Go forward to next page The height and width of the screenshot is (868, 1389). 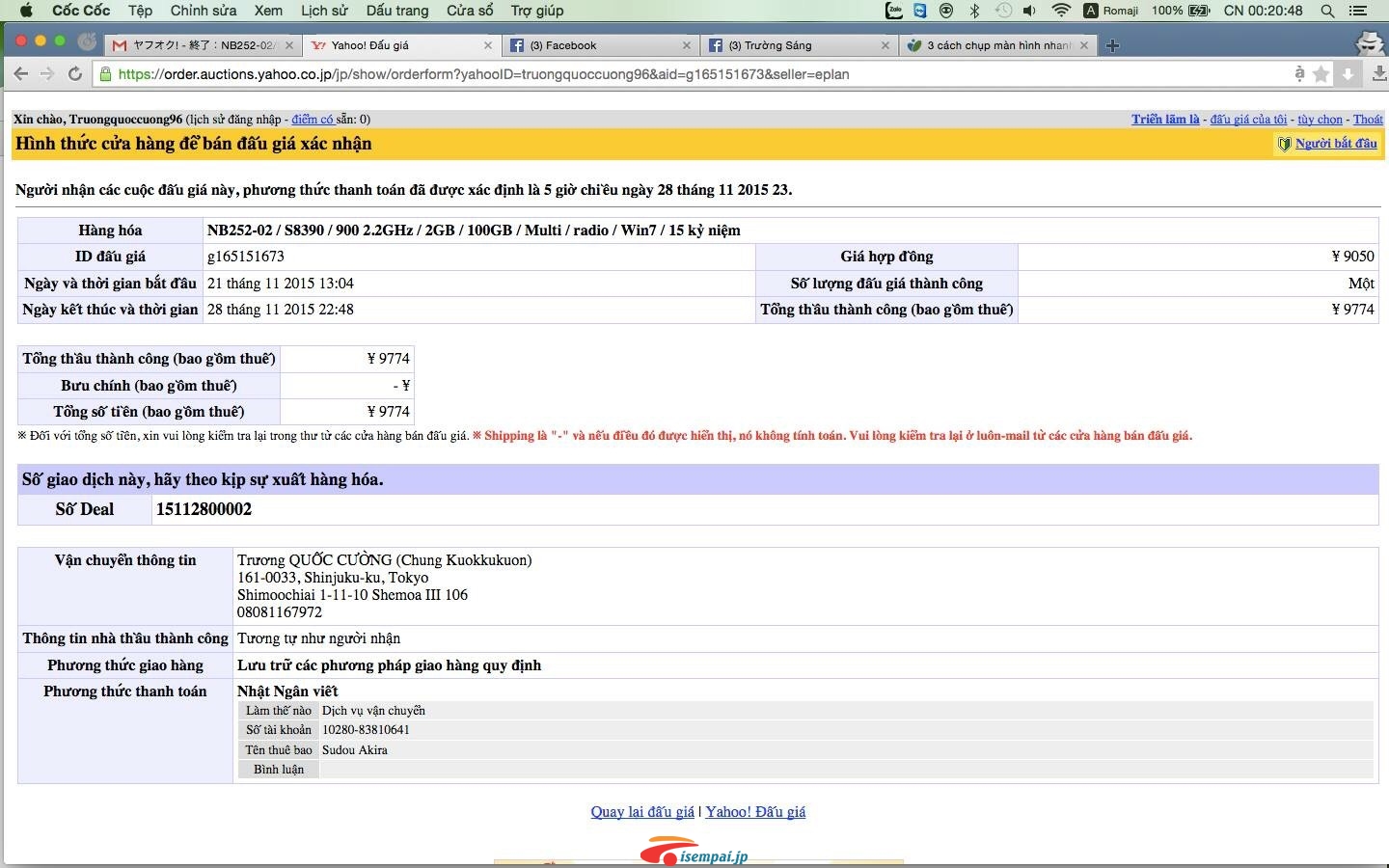47,74
